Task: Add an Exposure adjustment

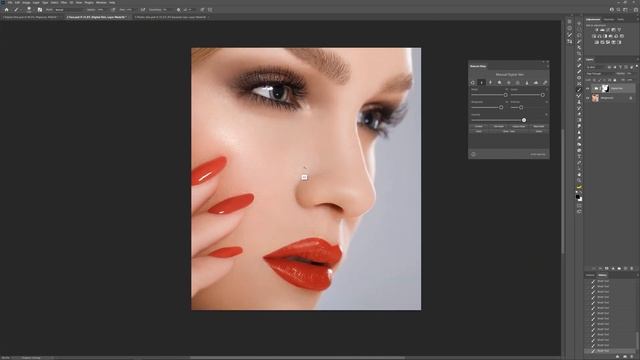Action: (613, 30)
